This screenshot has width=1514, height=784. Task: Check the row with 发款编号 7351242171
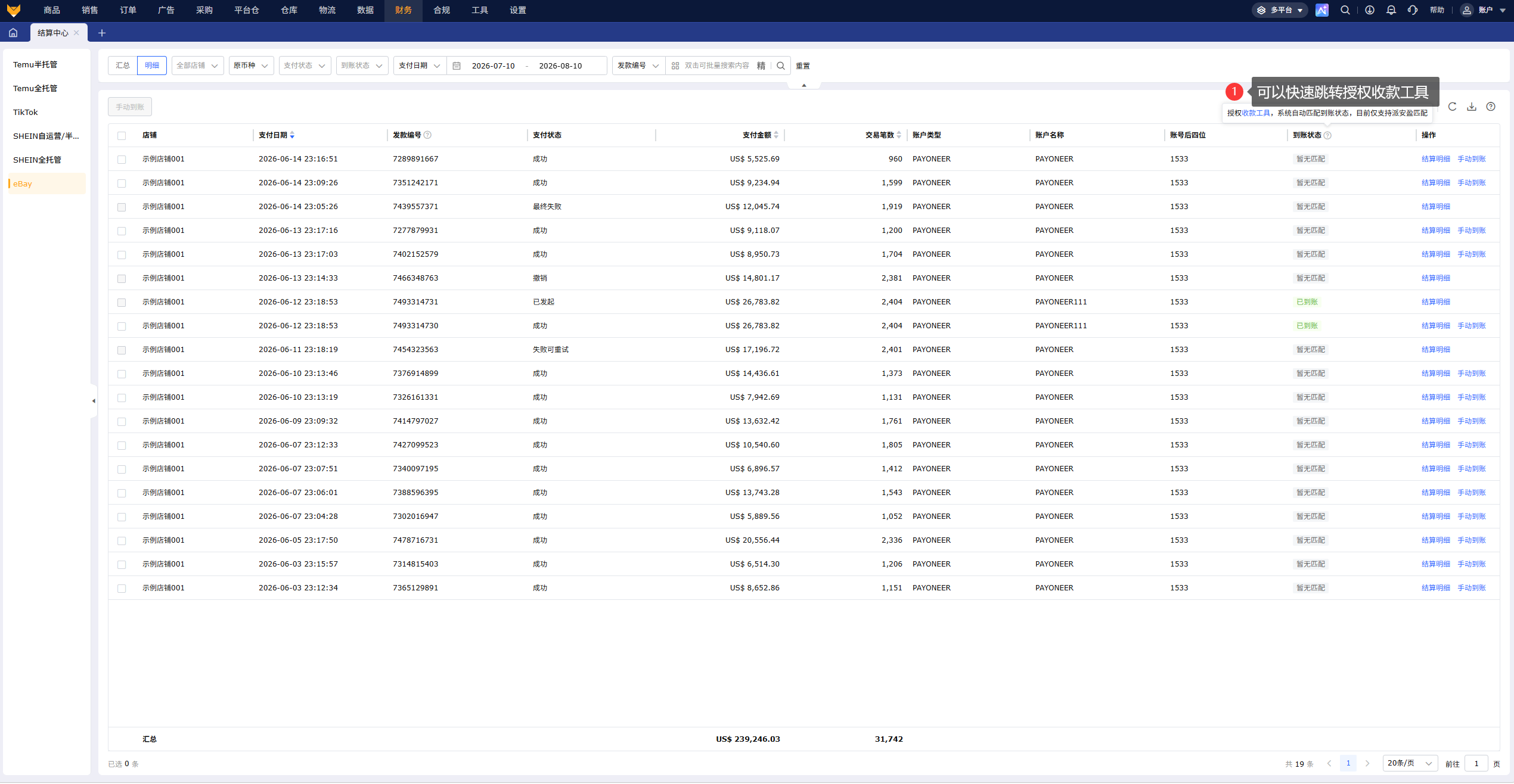point(122,183)
